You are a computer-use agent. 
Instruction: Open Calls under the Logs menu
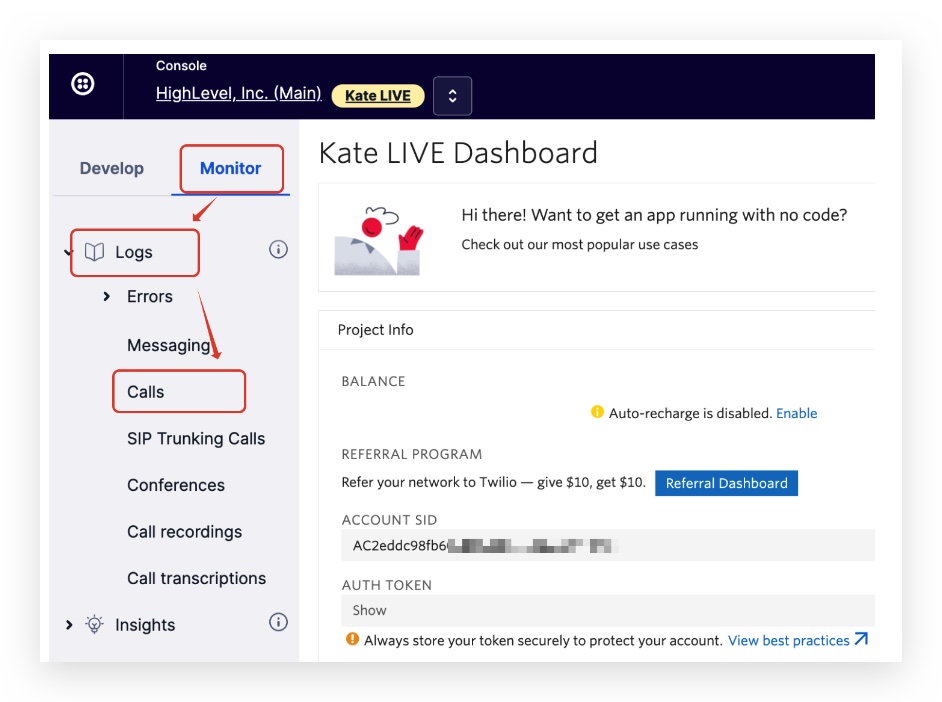146,391
